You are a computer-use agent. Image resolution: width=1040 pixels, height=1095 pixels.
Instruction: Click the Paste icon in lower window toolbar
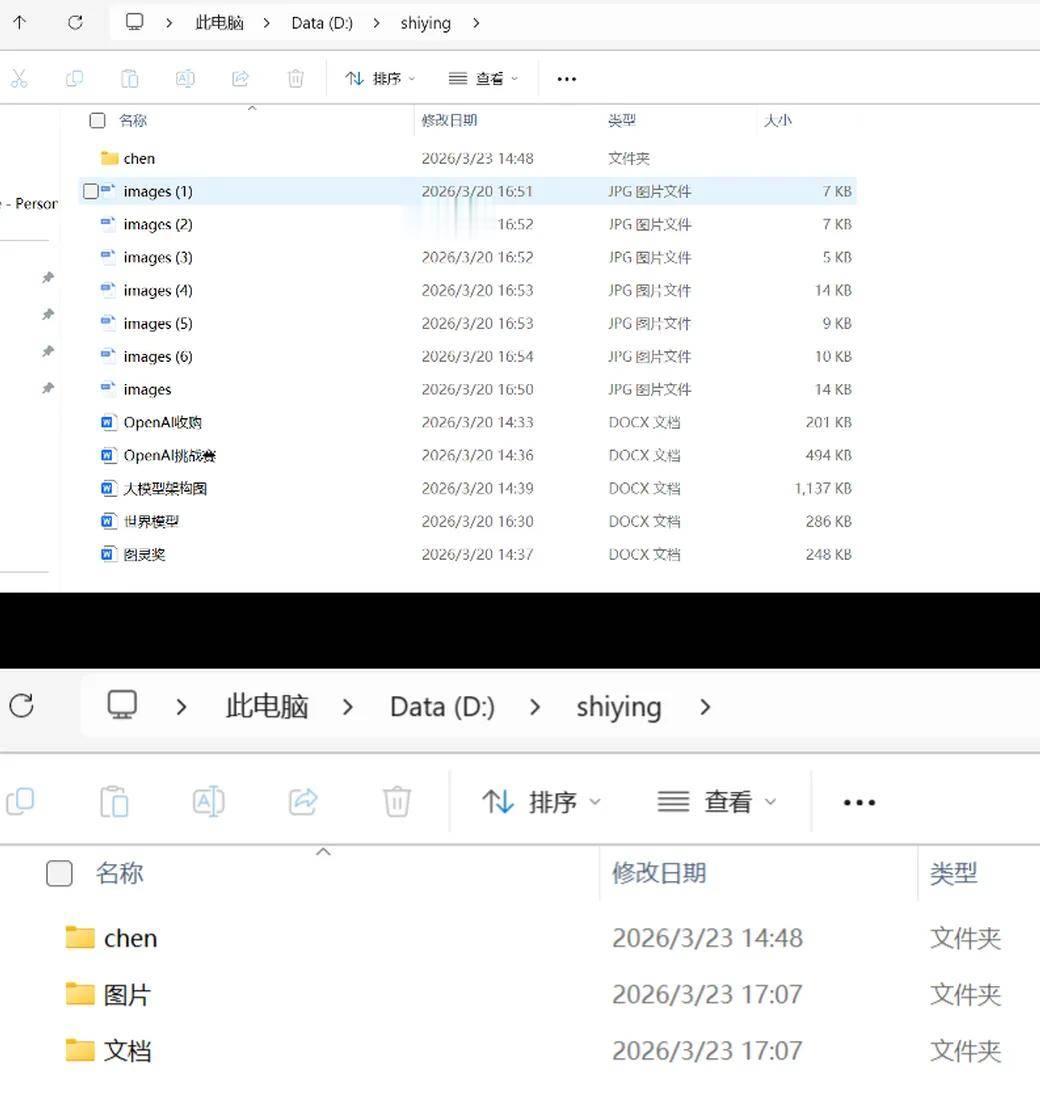[x=115, y=801]
